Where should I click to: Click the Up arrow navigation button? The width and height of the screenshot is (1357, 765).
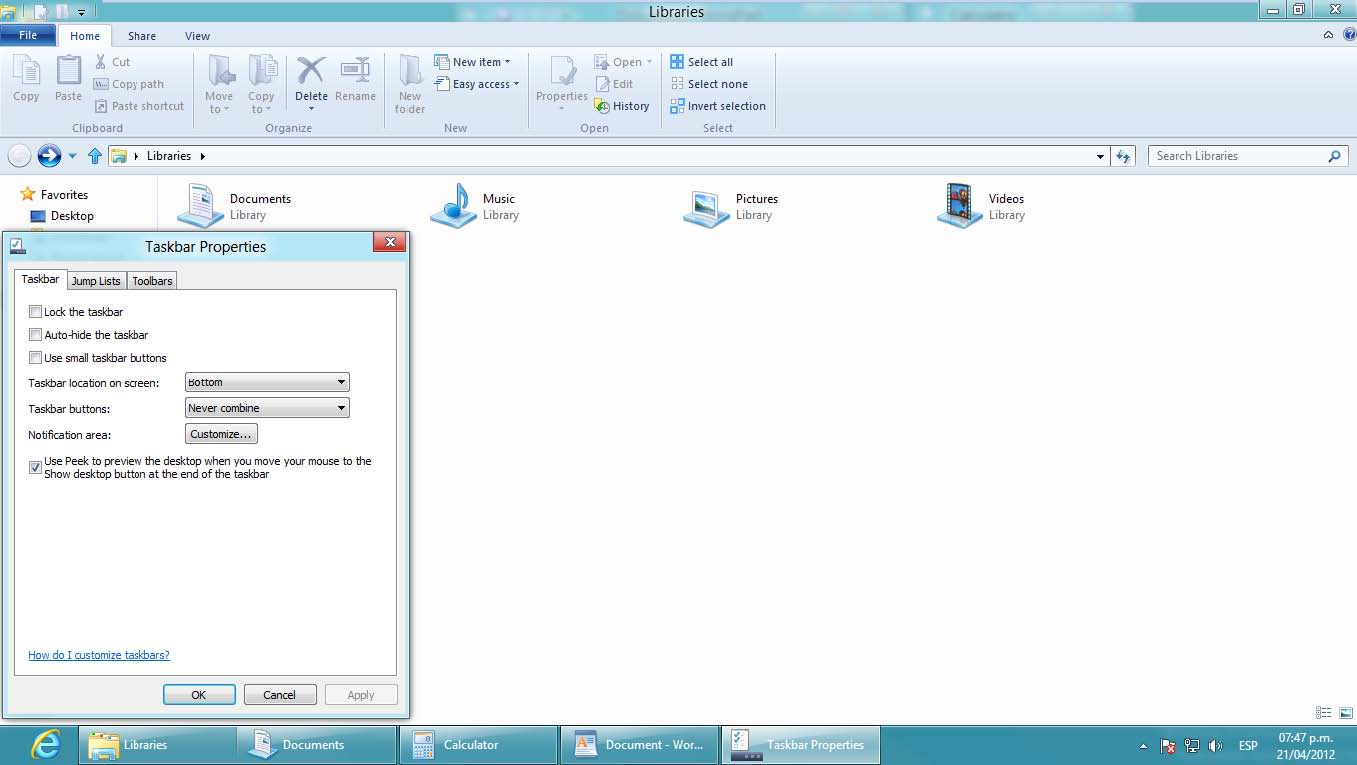[95, 156]
